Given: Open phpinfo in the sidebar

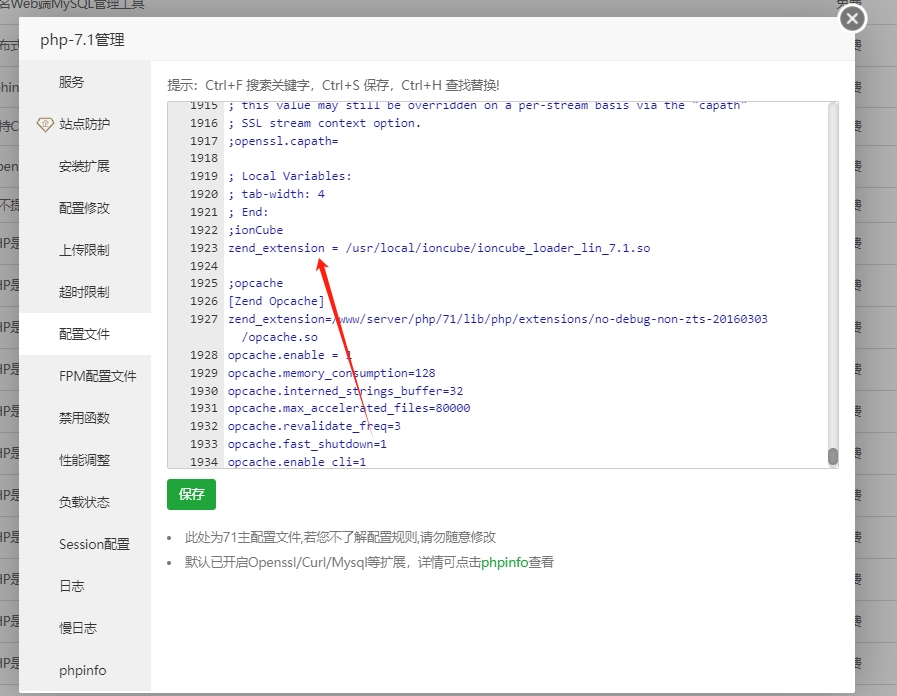Looking at the screenshot, I should [82, 670].
